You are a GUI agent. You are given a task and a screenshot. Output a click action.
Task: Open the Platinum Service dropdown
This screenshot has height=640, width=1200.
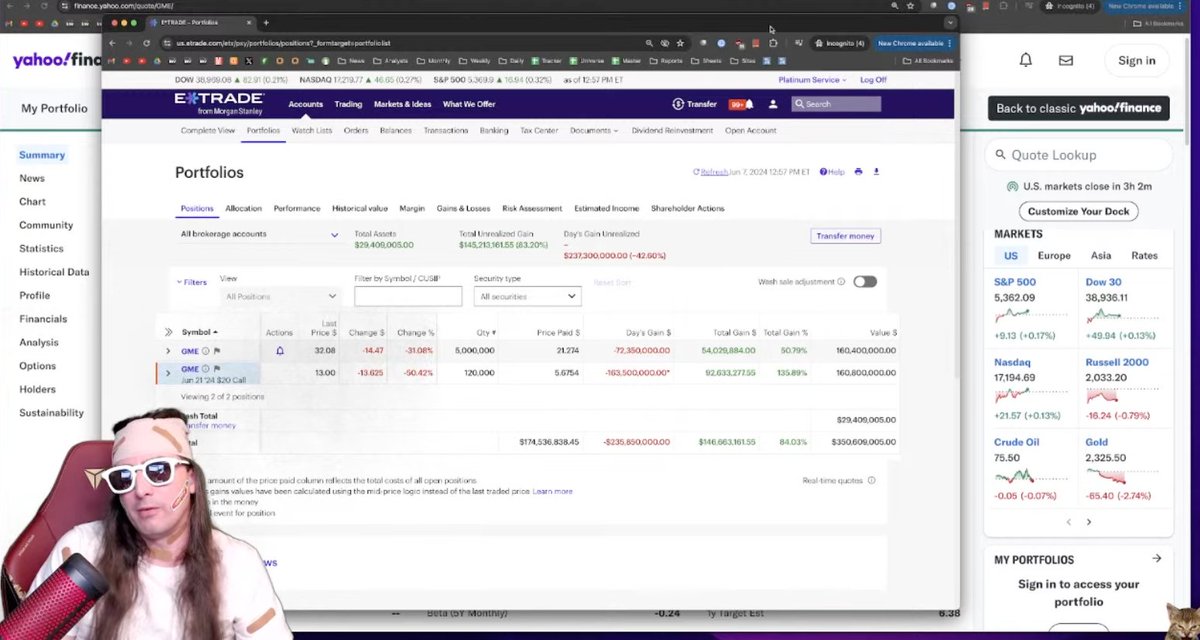tap(813, 80)
